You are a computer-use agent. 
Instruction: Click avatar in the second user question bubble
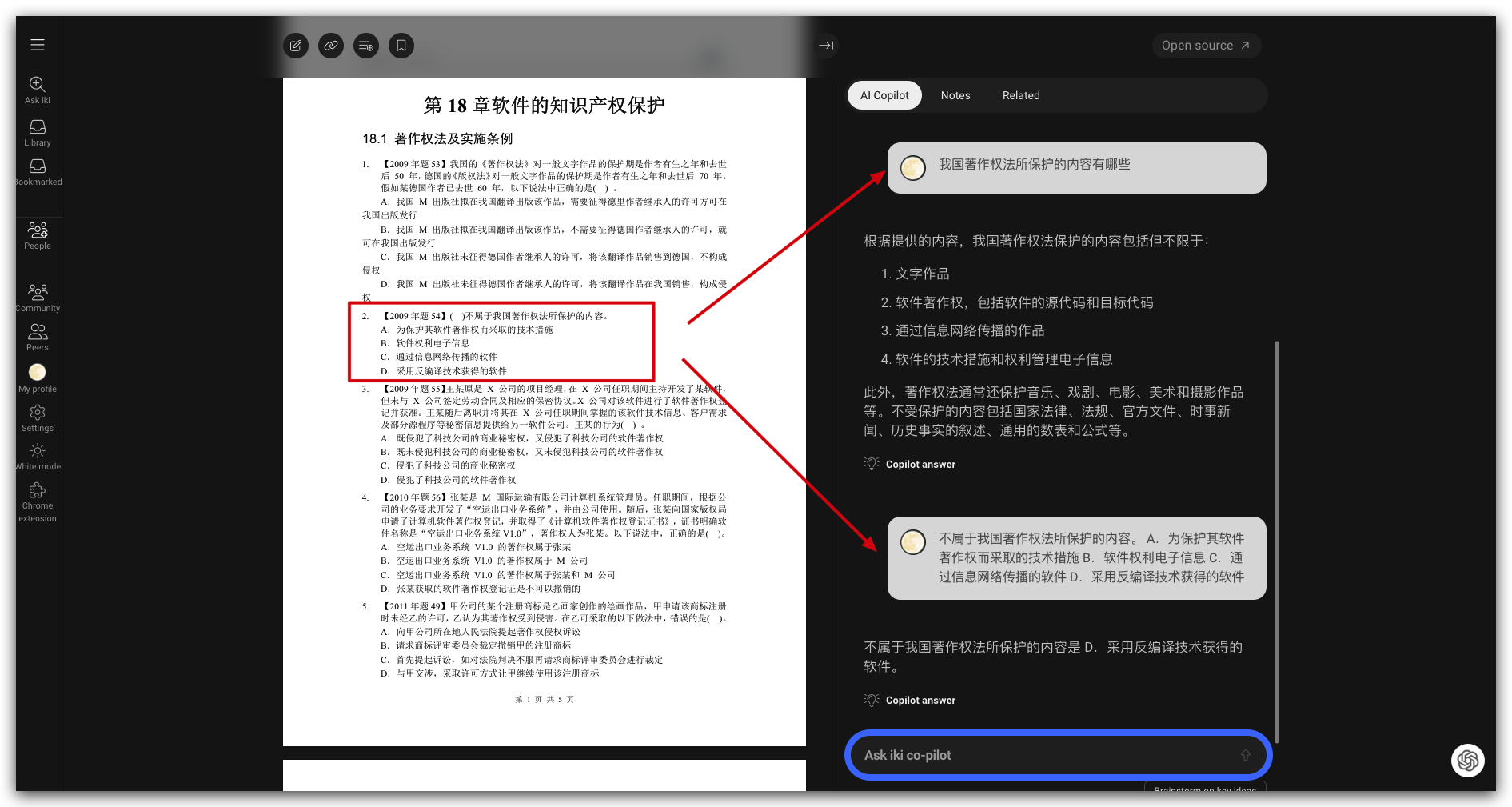[x=913, y=542]
